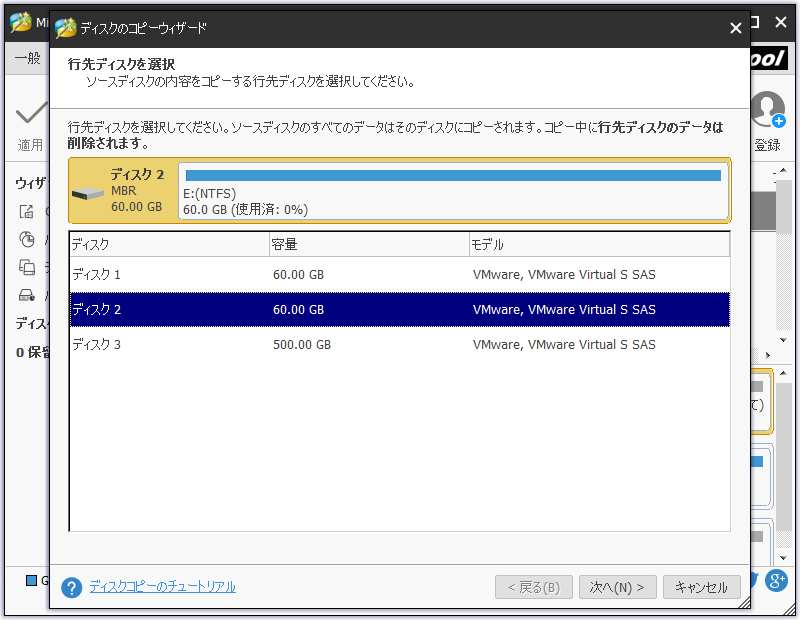
Task: Open the disk copy tutorial link
Action: click(162, 587)
